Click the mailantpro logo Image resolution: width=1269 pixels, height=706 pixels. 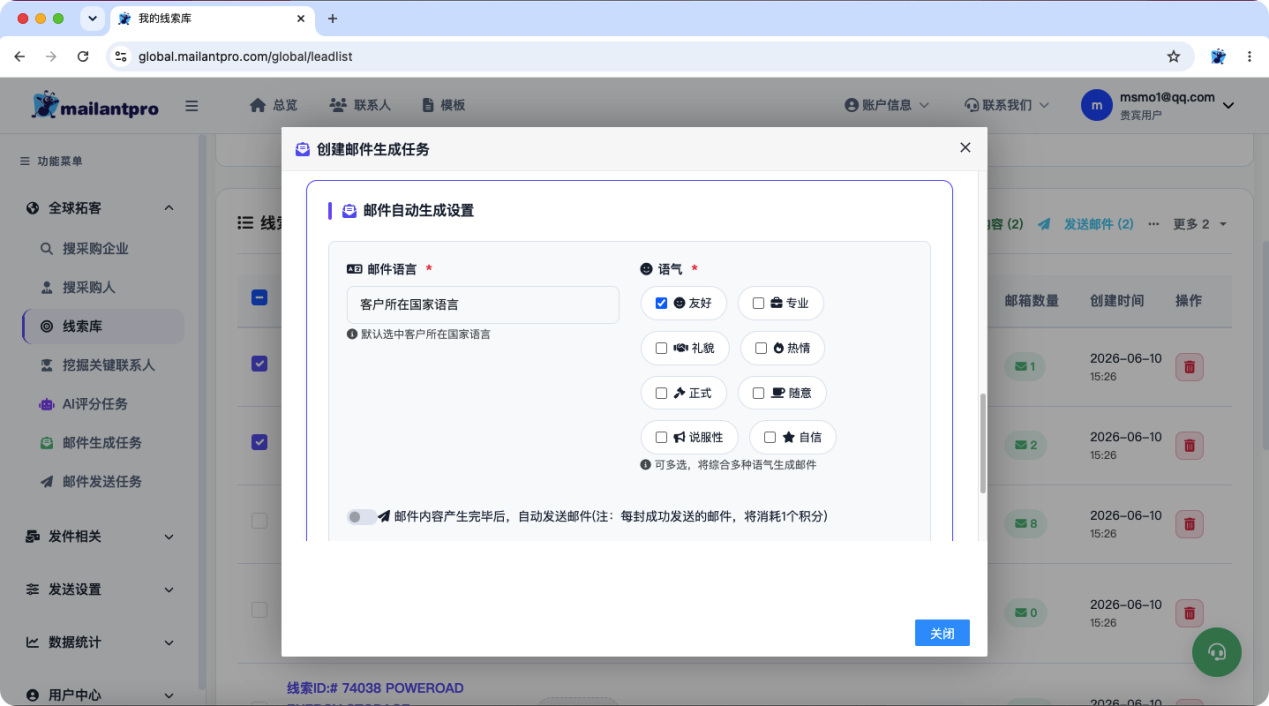94,105
